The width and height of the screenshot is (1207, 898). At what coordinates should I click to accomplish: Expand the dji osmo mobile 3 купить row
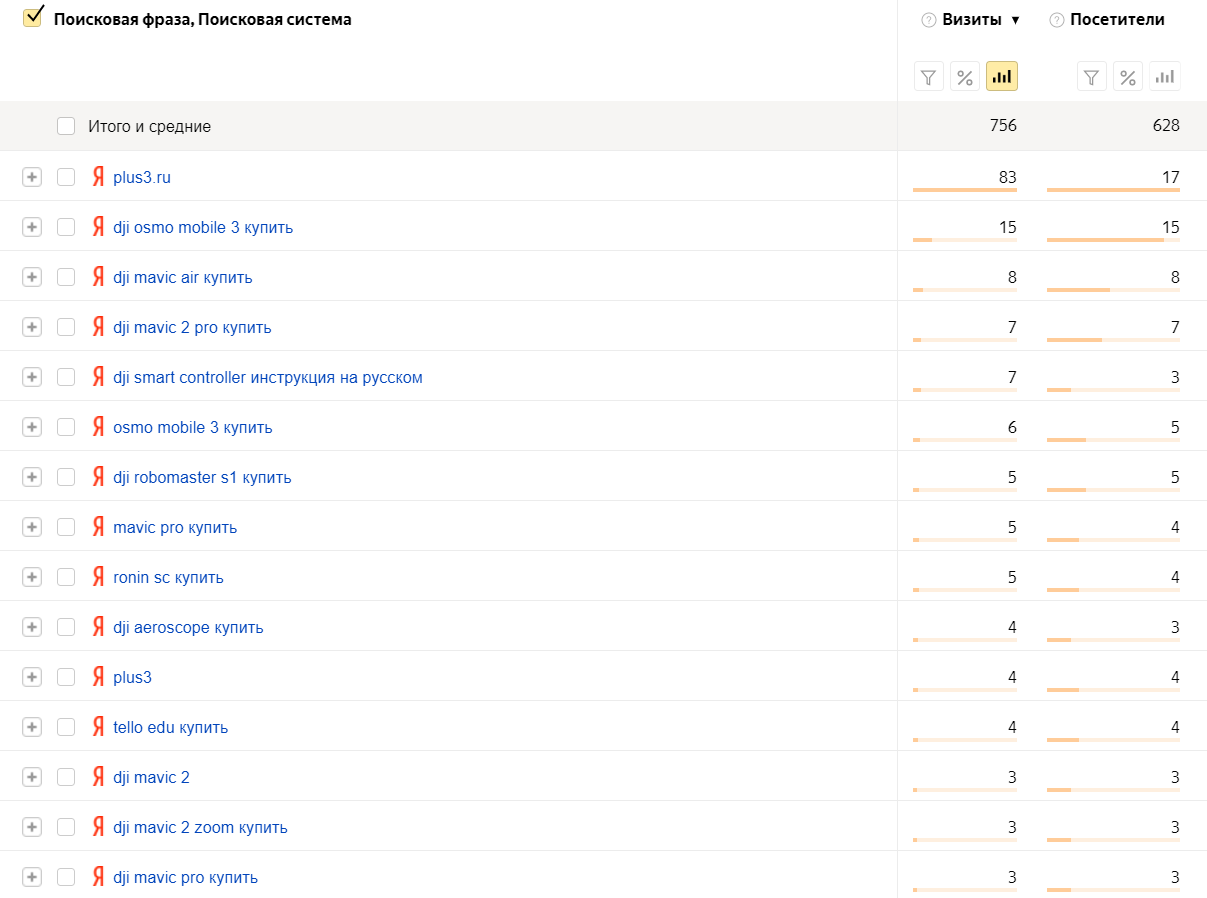pos(32,227)
